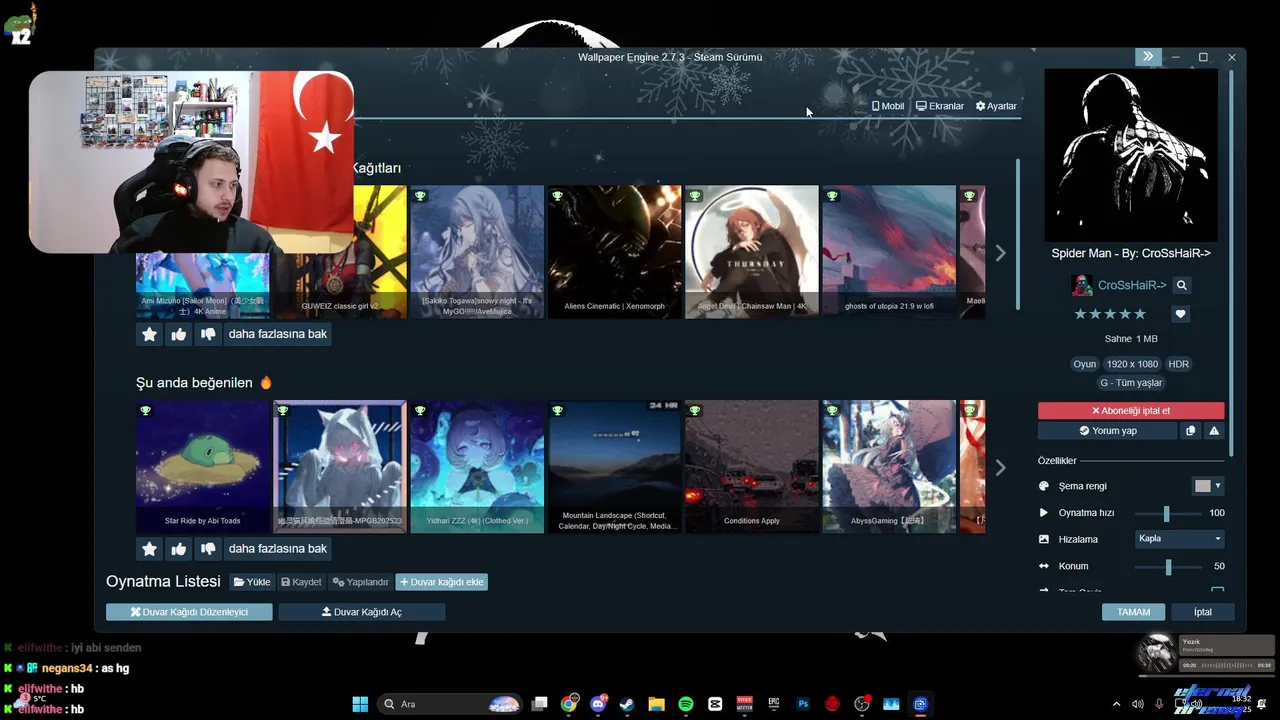This screenshot has width=1280, height=720.
Task: Click the Şema rengi gray color swatch
Action: (x=1202, y=486)
